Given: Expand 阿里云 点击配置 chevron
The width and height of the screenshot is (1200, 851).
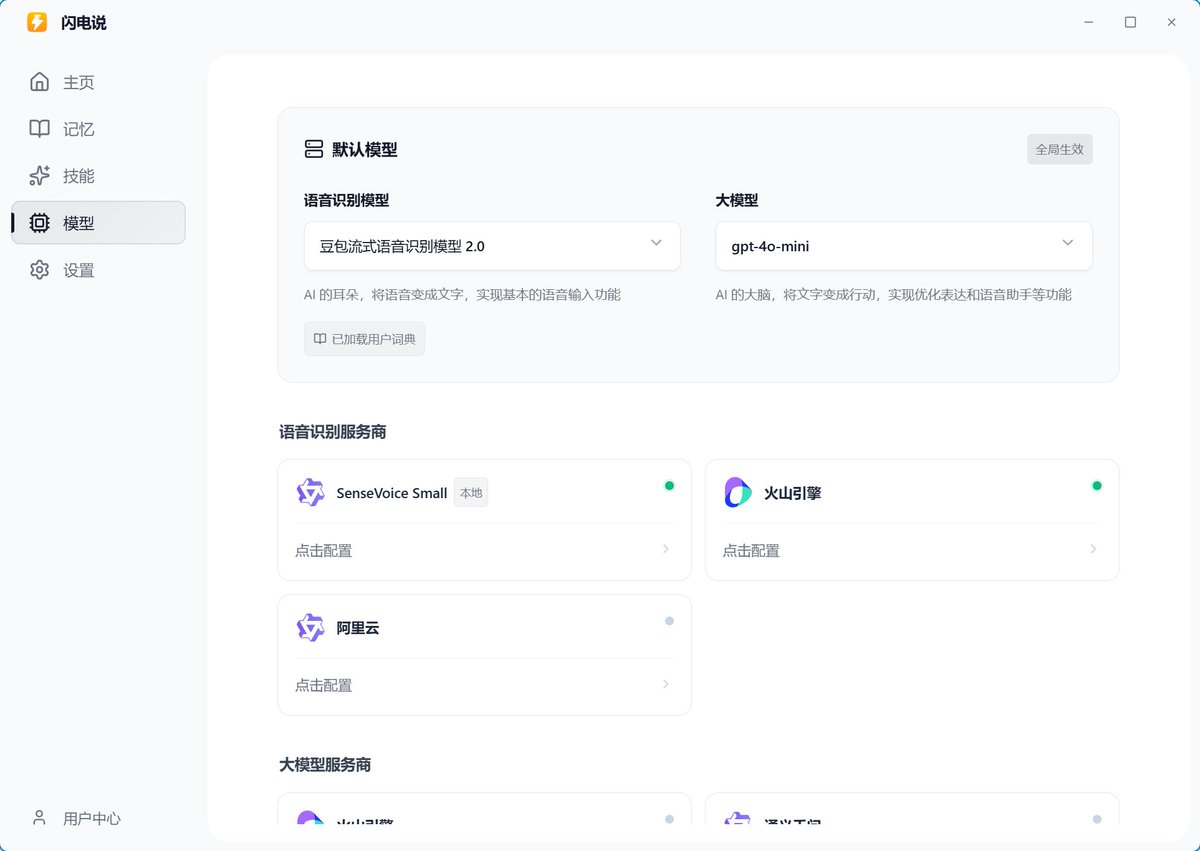Looking at the screenshot, I should tap(666, 684).
